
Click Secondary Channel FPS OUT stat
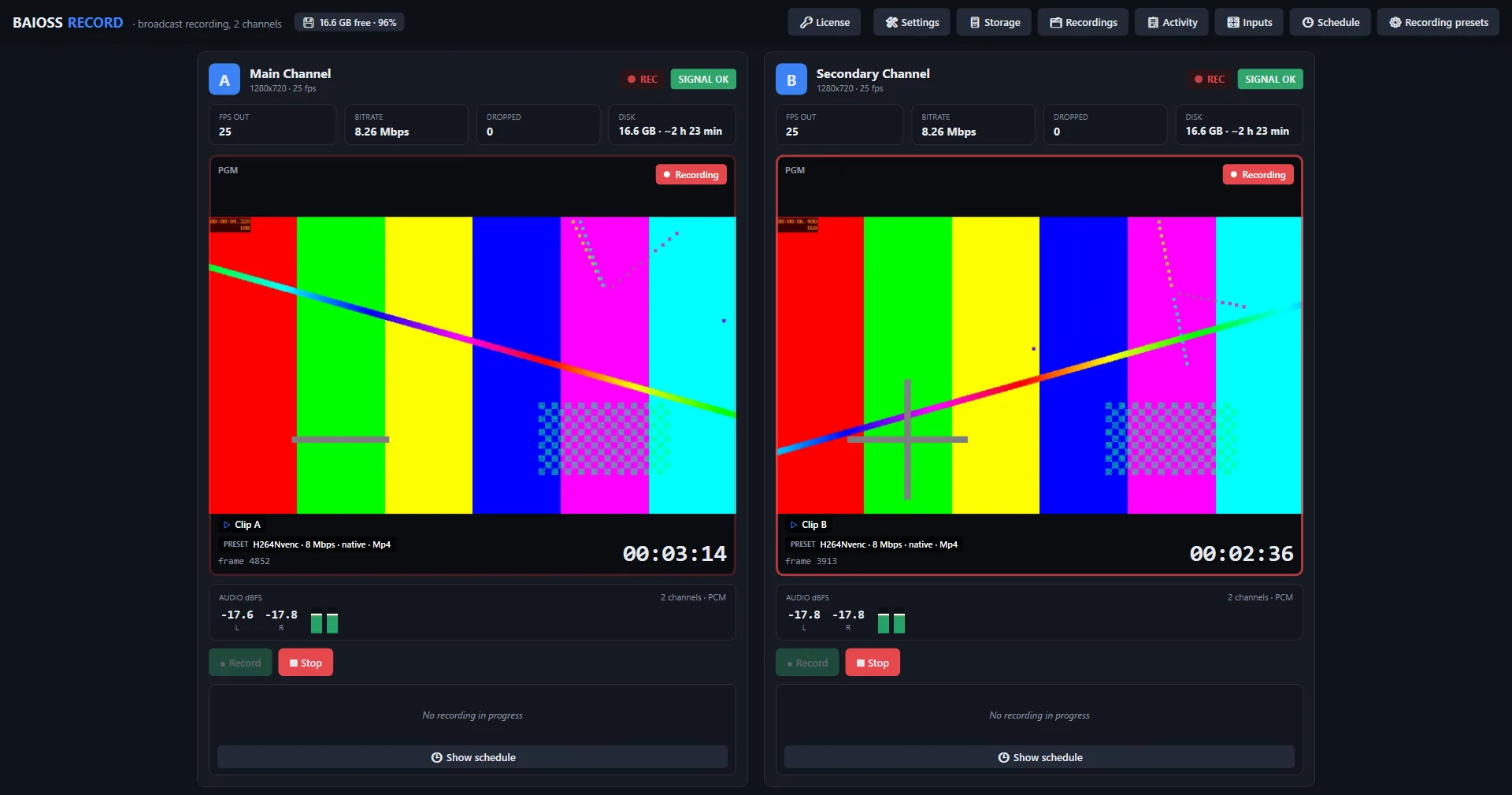tap(839, 124)
